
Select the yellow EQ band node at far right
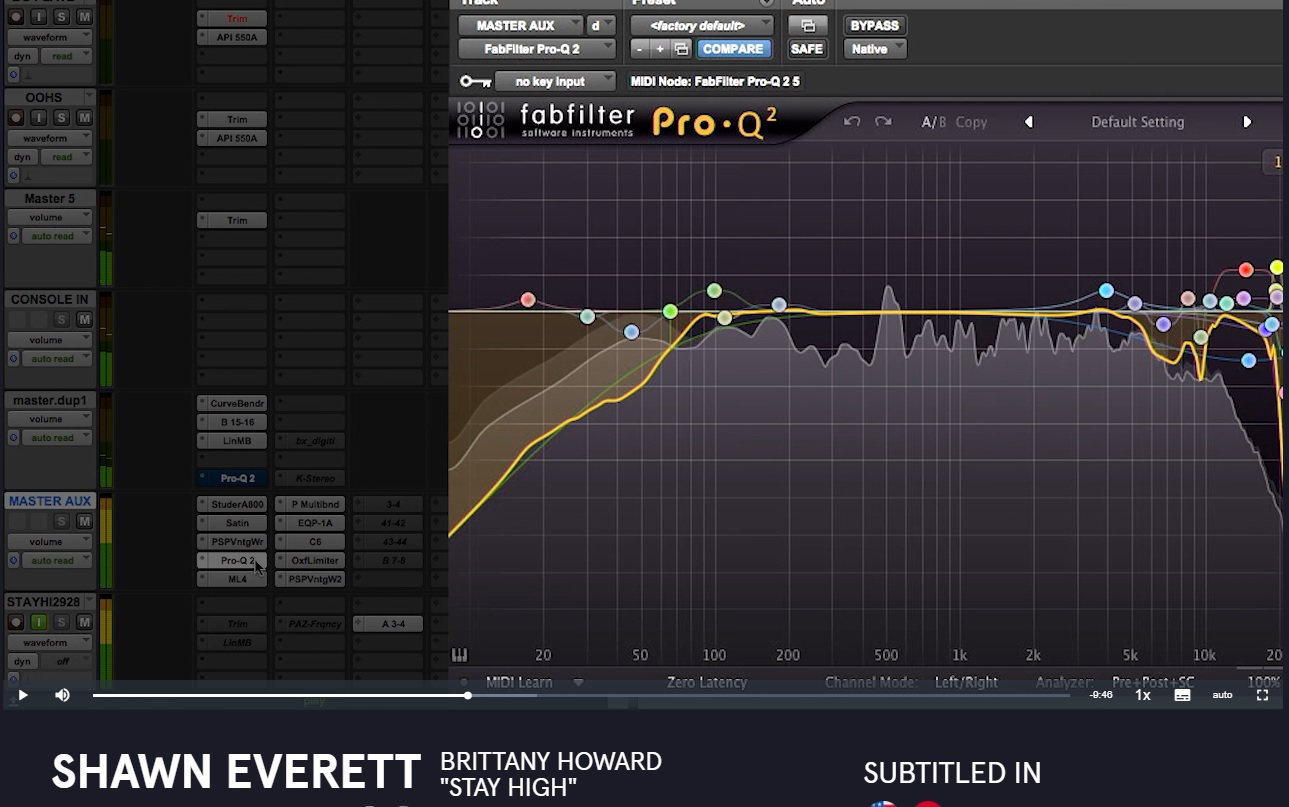[x=1277, y=267]
